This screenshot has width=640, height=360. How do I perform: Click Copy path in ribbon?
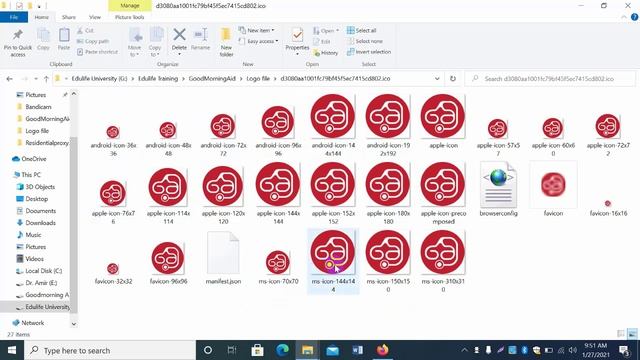93,41
